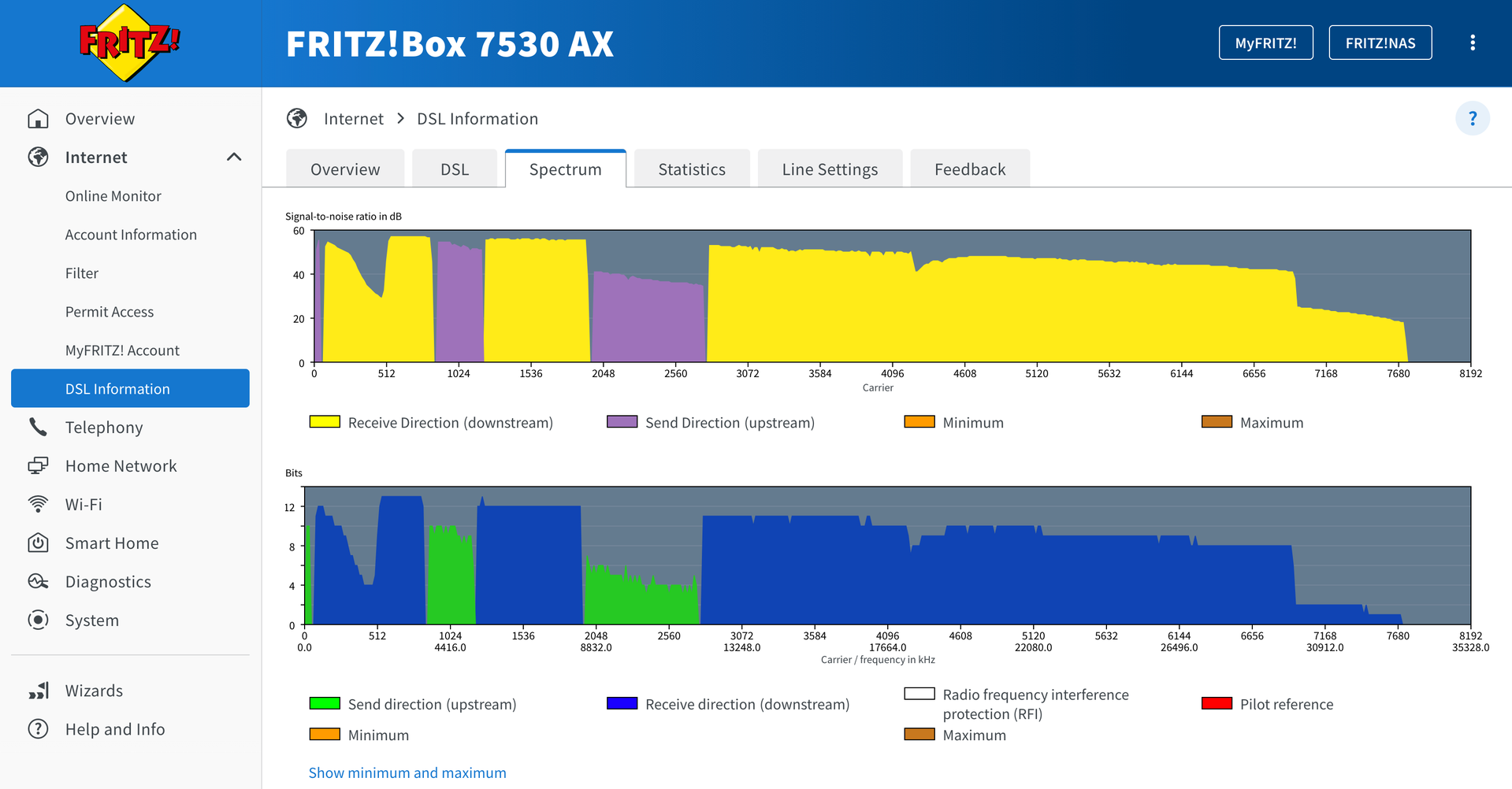Switch to the Statistics tab
The width and height of the screenshot is (1512, 789).
pos(691,169)
